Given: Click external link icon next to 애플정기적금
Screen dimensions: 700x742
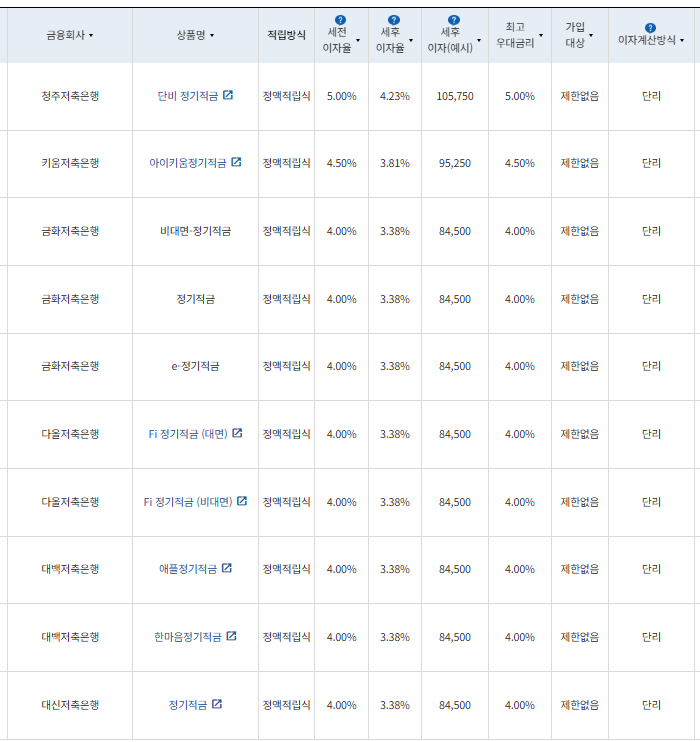Looking at the screenshot, I should (x=227, y=568).
